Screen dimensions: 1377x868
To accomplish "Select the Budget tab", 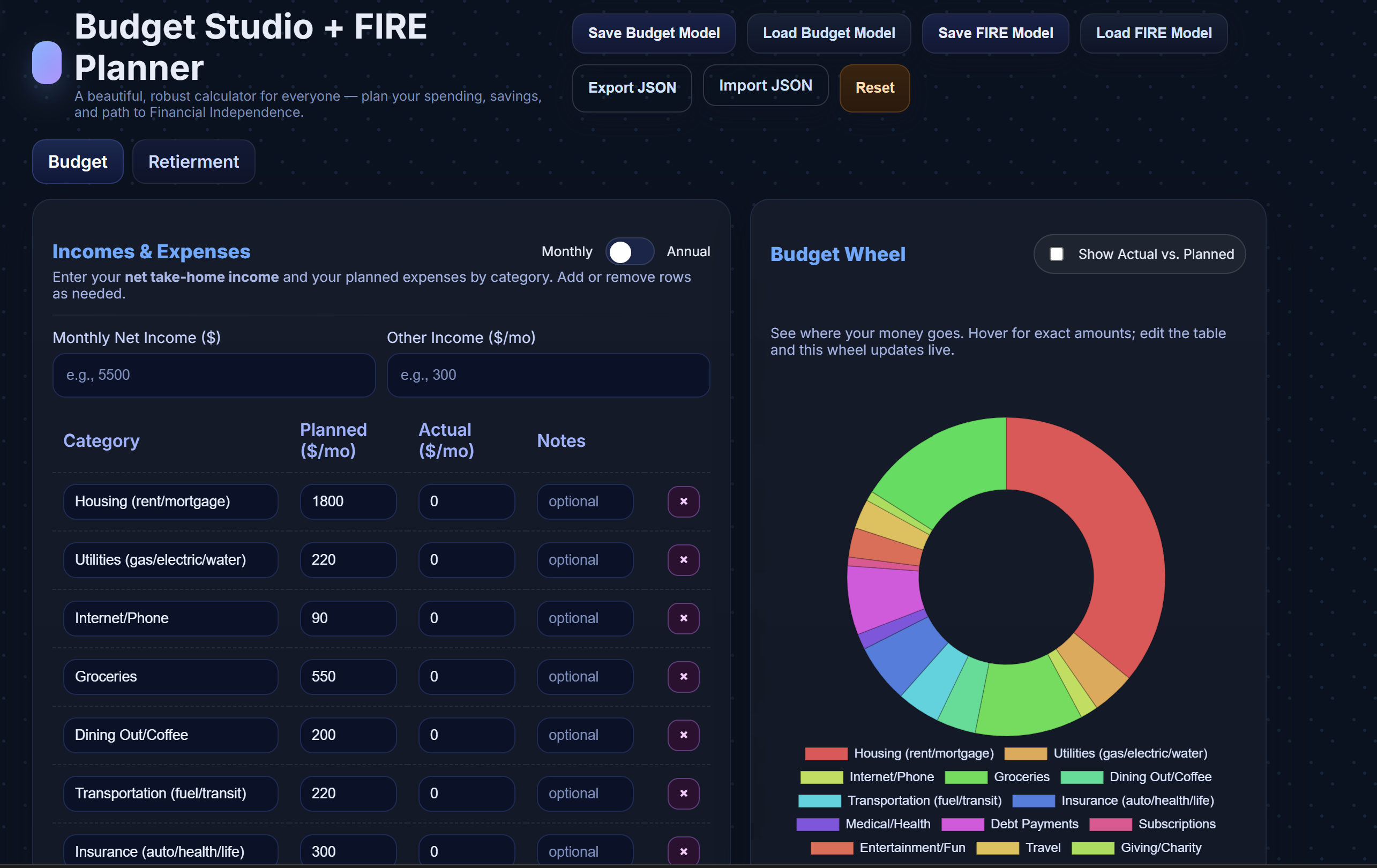I will point(78,162).
